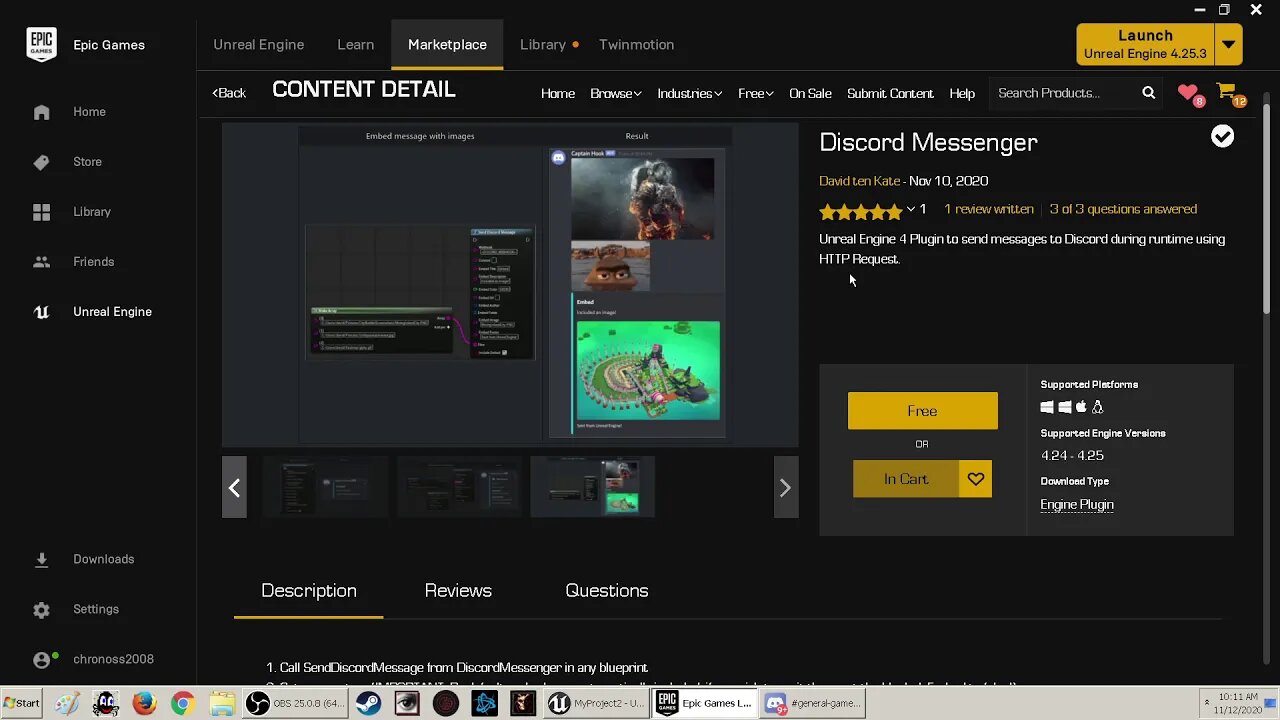The height and width of the screenshot is (720, 1280).
Task: Open the Reviews tab
Action: [458, 591]
